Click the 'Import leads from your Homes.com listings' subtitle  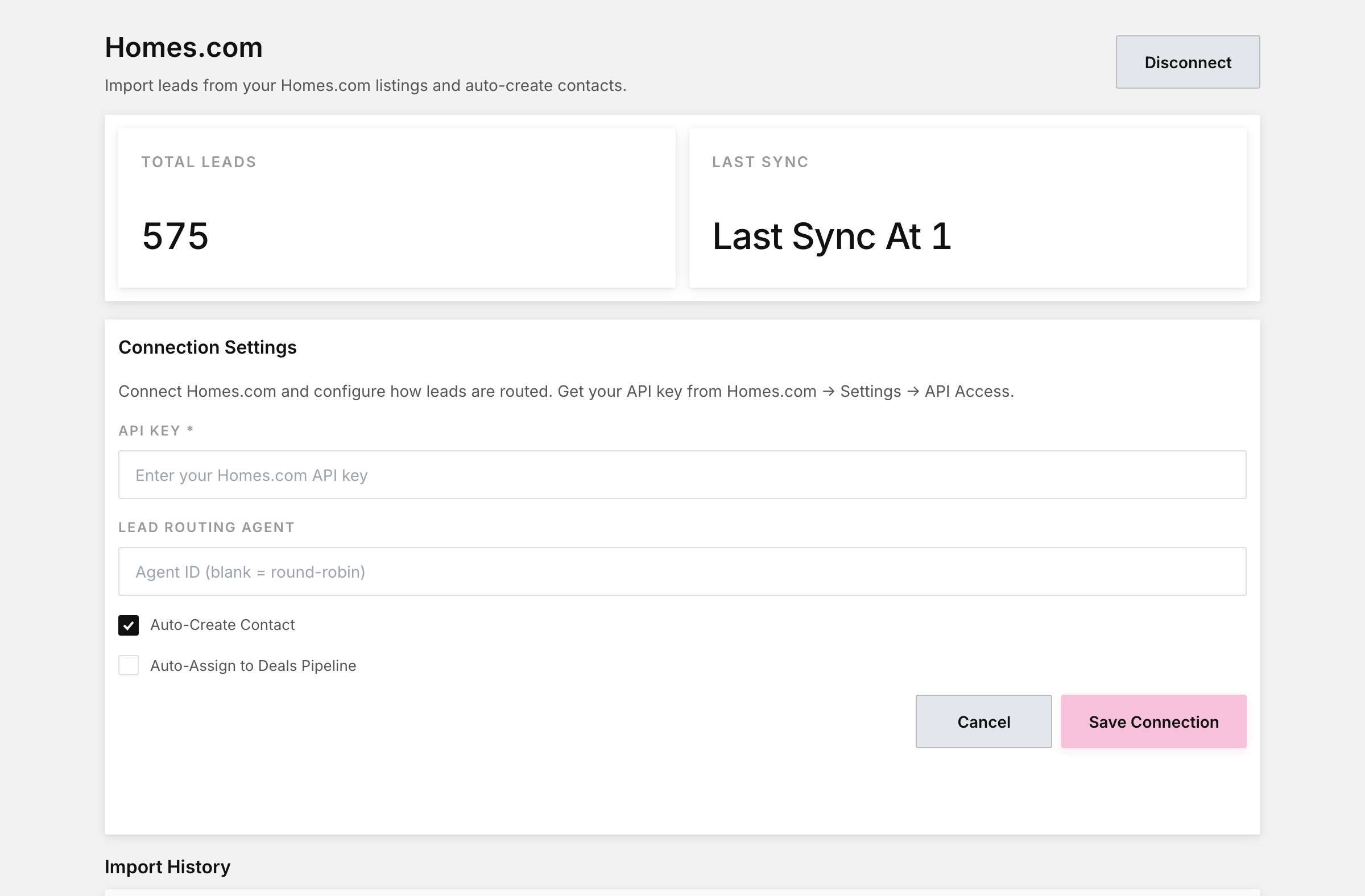(x=365, y=85)
